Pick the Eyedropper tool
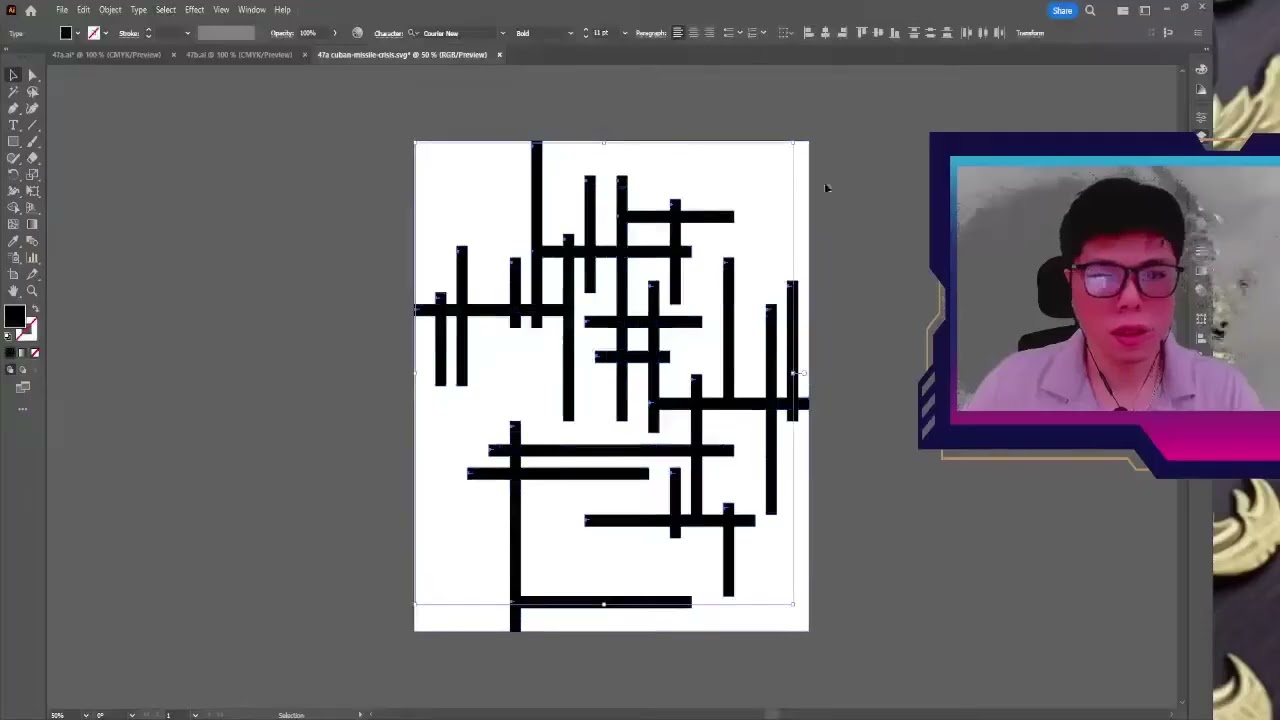 tap(13, 241)
